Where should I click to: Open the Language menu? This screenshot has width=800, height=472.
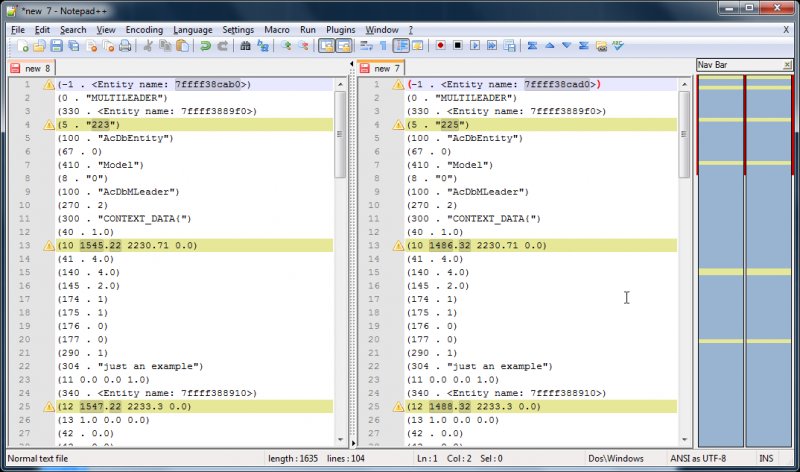(192, 30)
